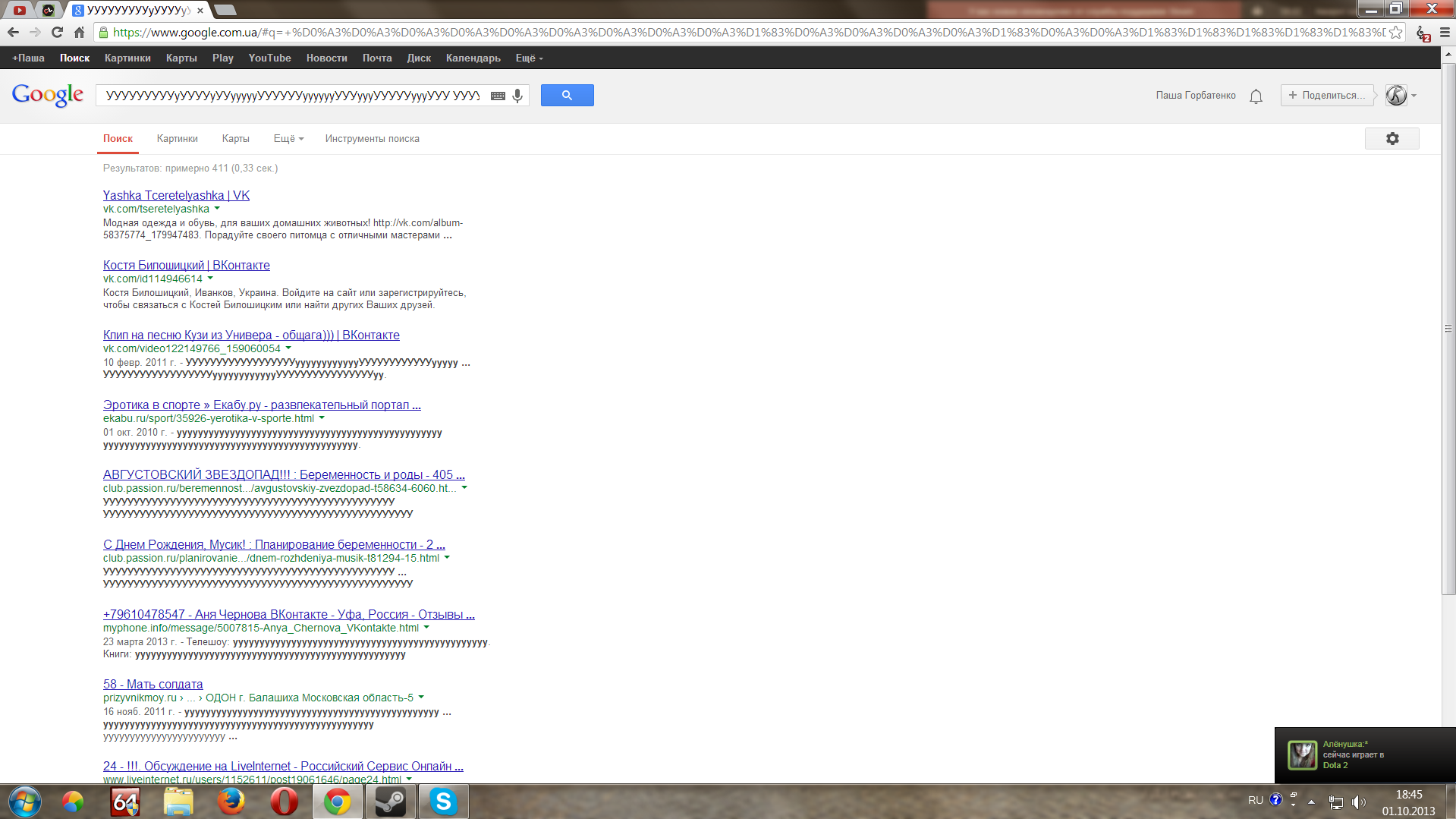Activate voice search microphone icon

point(517,96)
